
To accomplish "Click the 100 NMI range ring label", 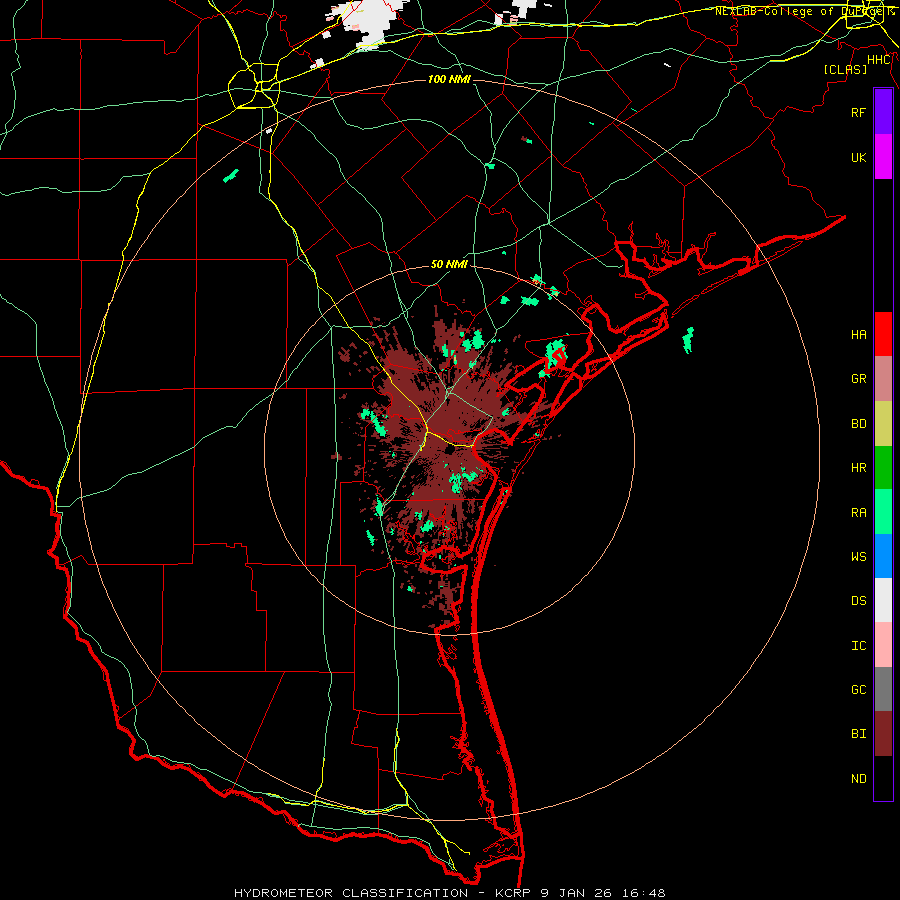I will tap(449, 79).
